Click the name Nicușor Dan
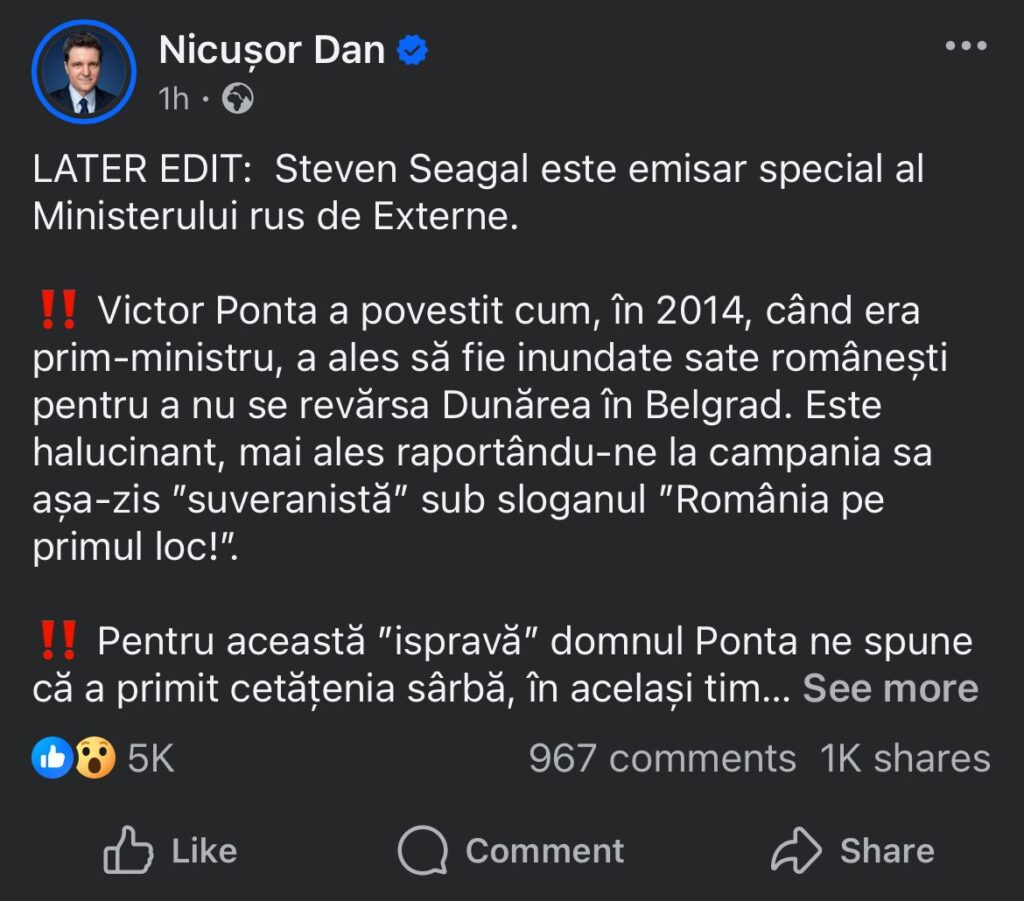1024x901 pixels. pyautogui.click(x=273, y=48)
